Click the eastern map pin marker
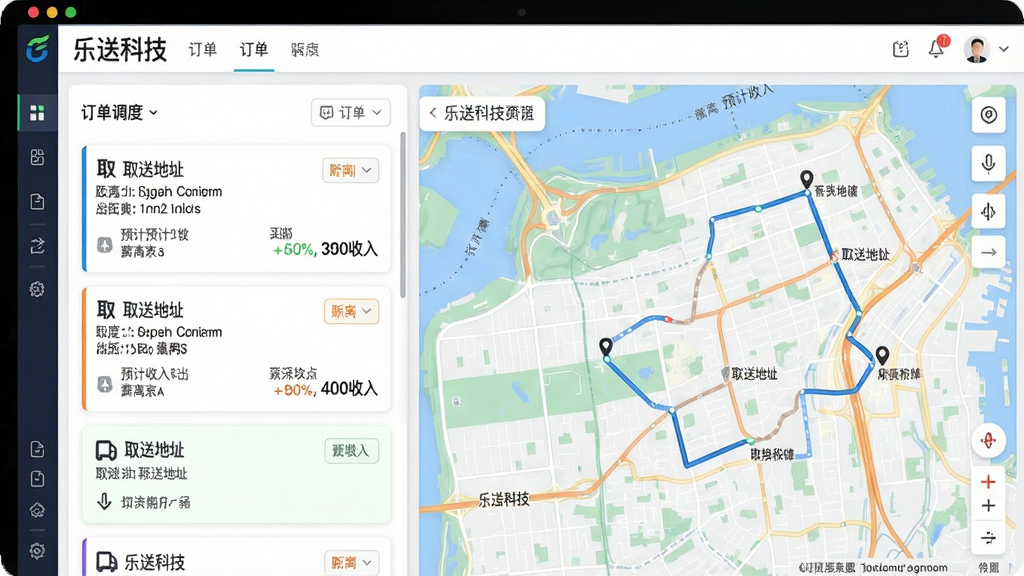Image resolution: width=1024 pixels, height=576 pixels. 882,356
